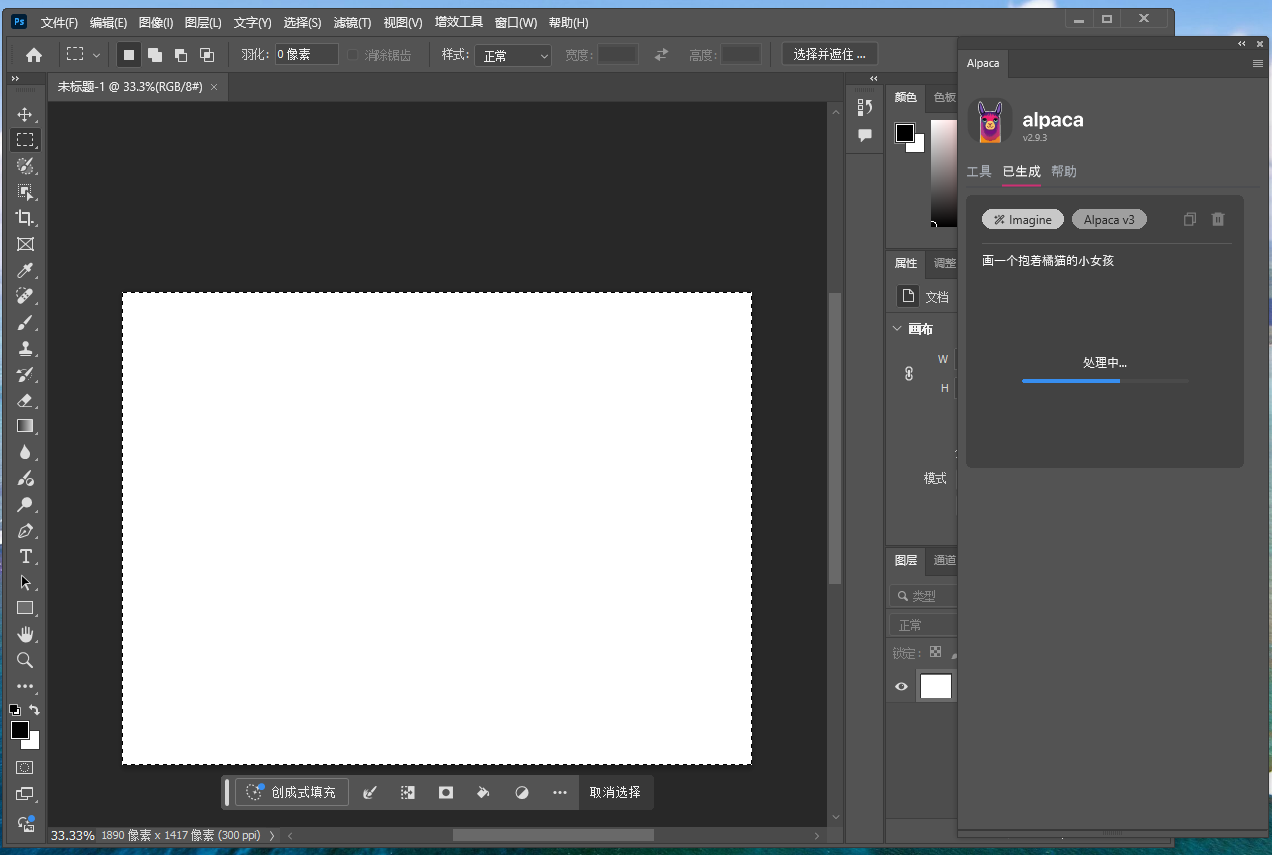The width and height of the screenshot is (1272, 855).
Task: Click the 选择并遮住 button
Action: tap(830, 55)
